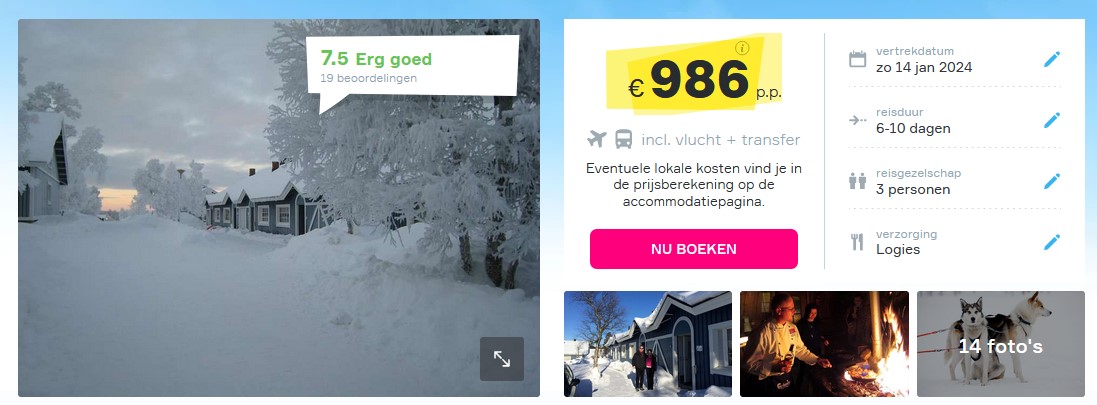Click the bus transfer icon
1097x405 pixels.
(x=623, y=139)
